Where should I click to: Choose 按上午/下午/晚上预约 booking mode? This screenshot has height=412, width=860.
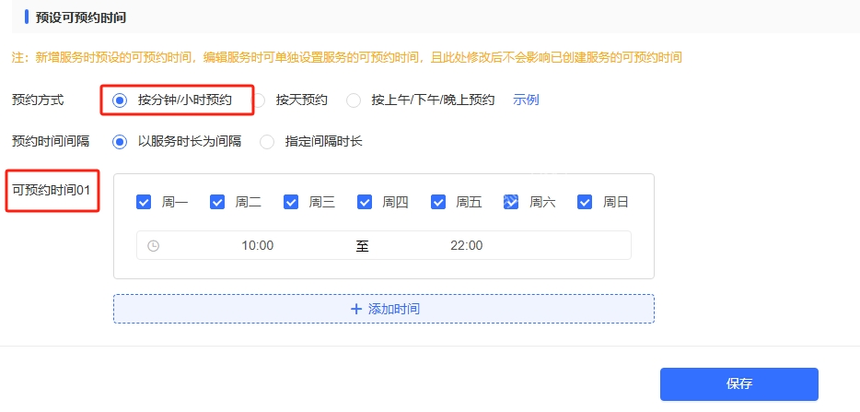353,100
